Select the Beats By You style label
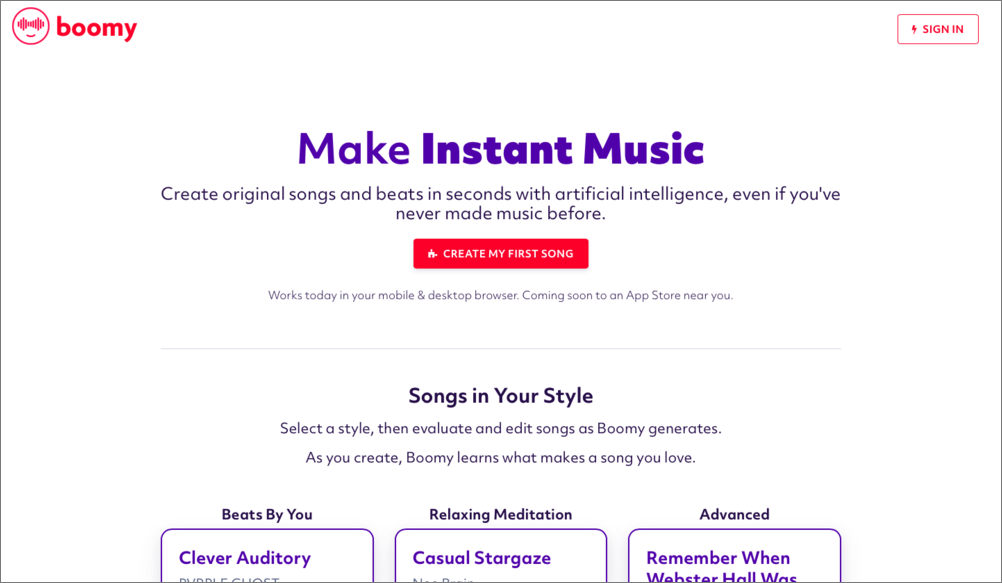This screenshot has width=1002, height=583. (267, 514)
